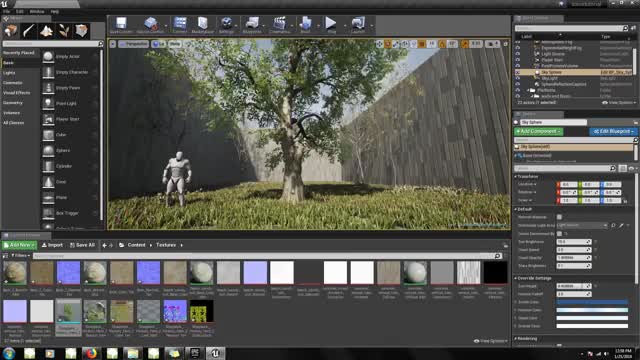Click the Import button
The height and width of the screenshot is (360, 640).
[52, 245]
